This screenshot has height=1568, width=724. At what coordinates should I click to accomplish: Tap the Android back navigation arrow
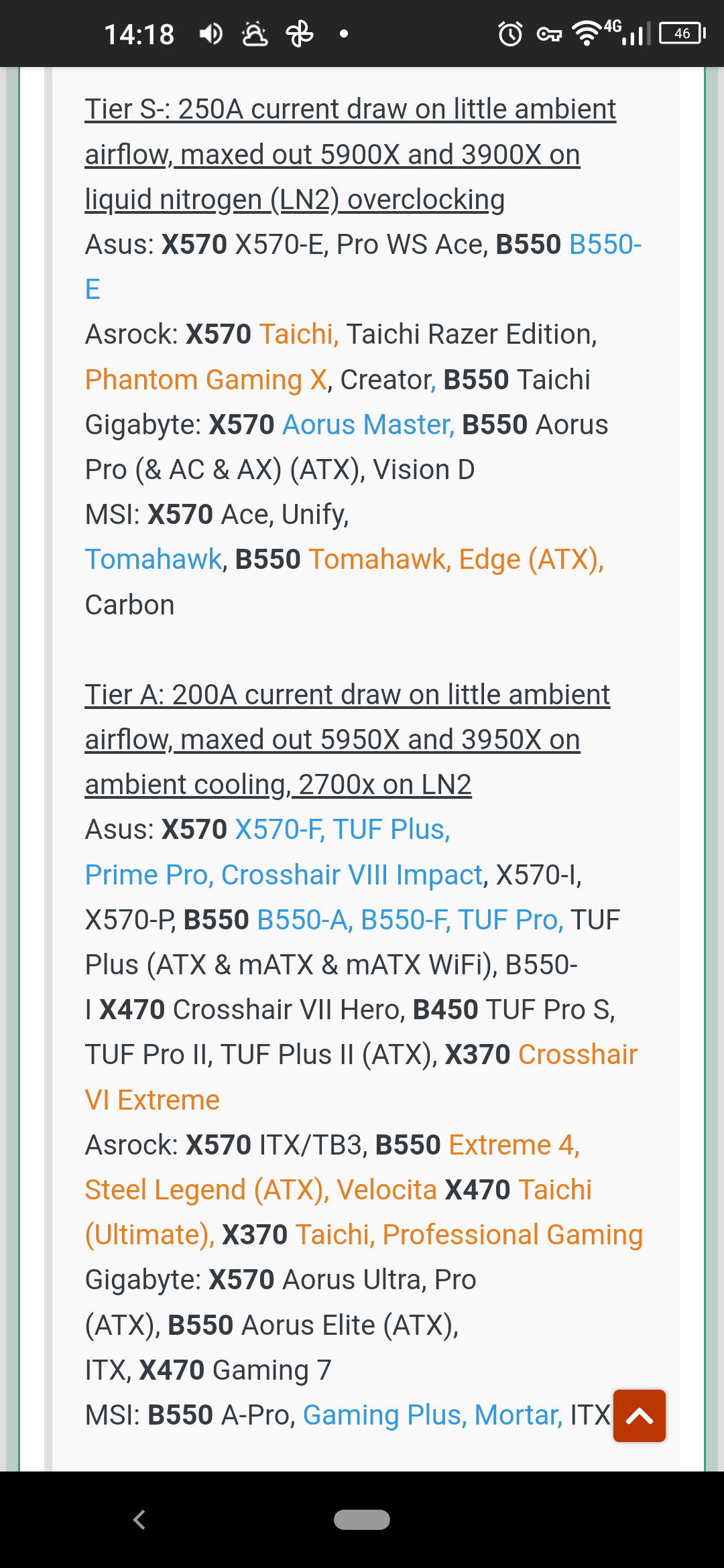[x=139, y=1519]
